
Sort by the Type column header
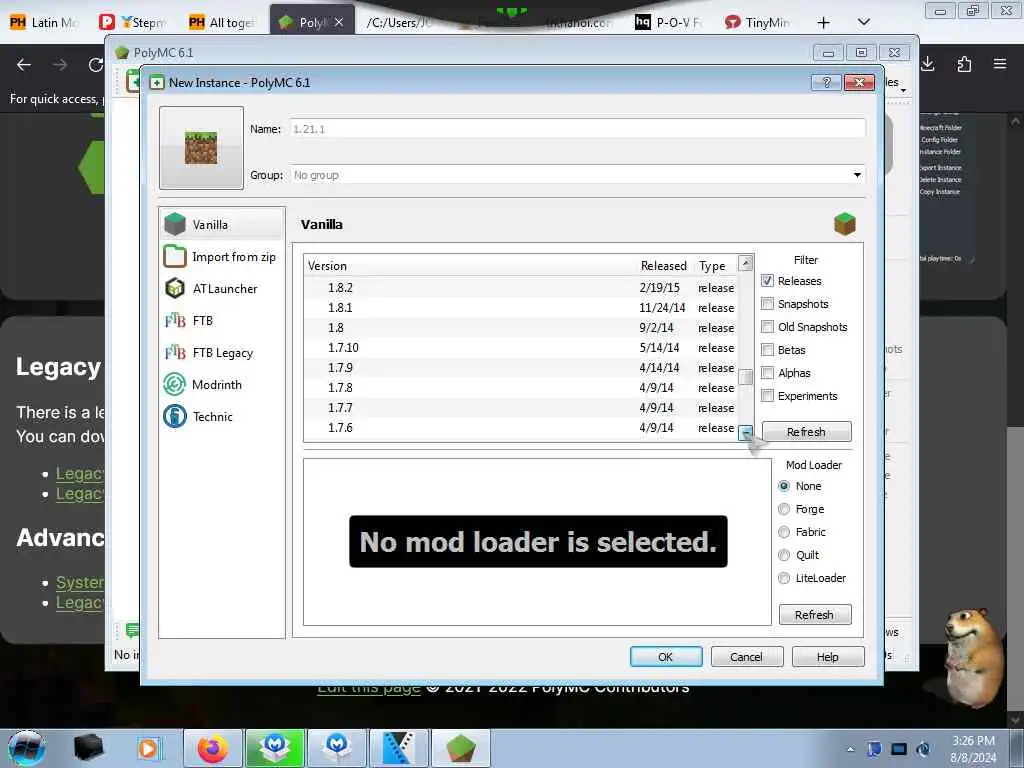point(712,266)
